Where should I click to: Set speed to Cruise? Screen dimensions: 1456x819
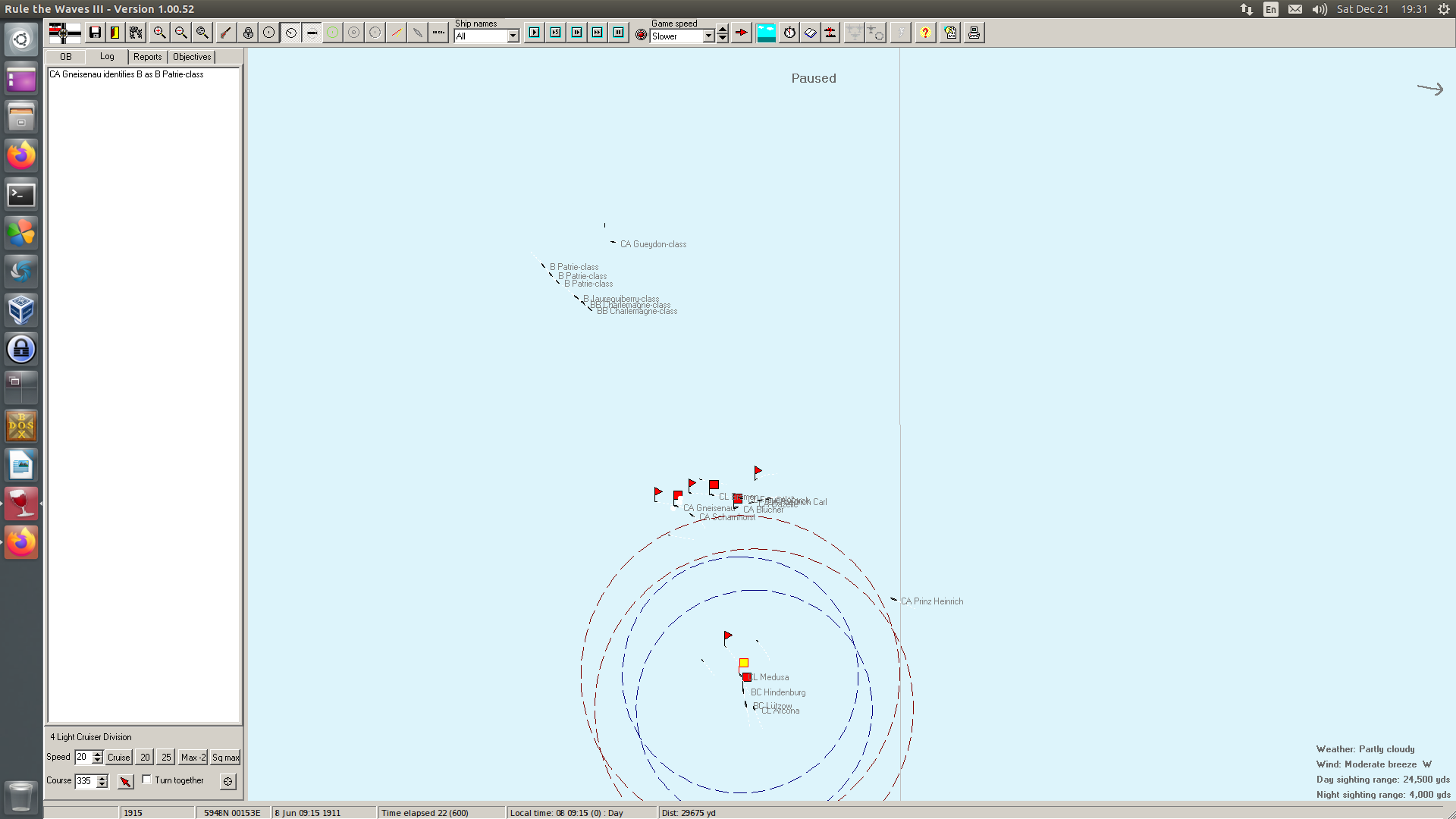[119, 757]
